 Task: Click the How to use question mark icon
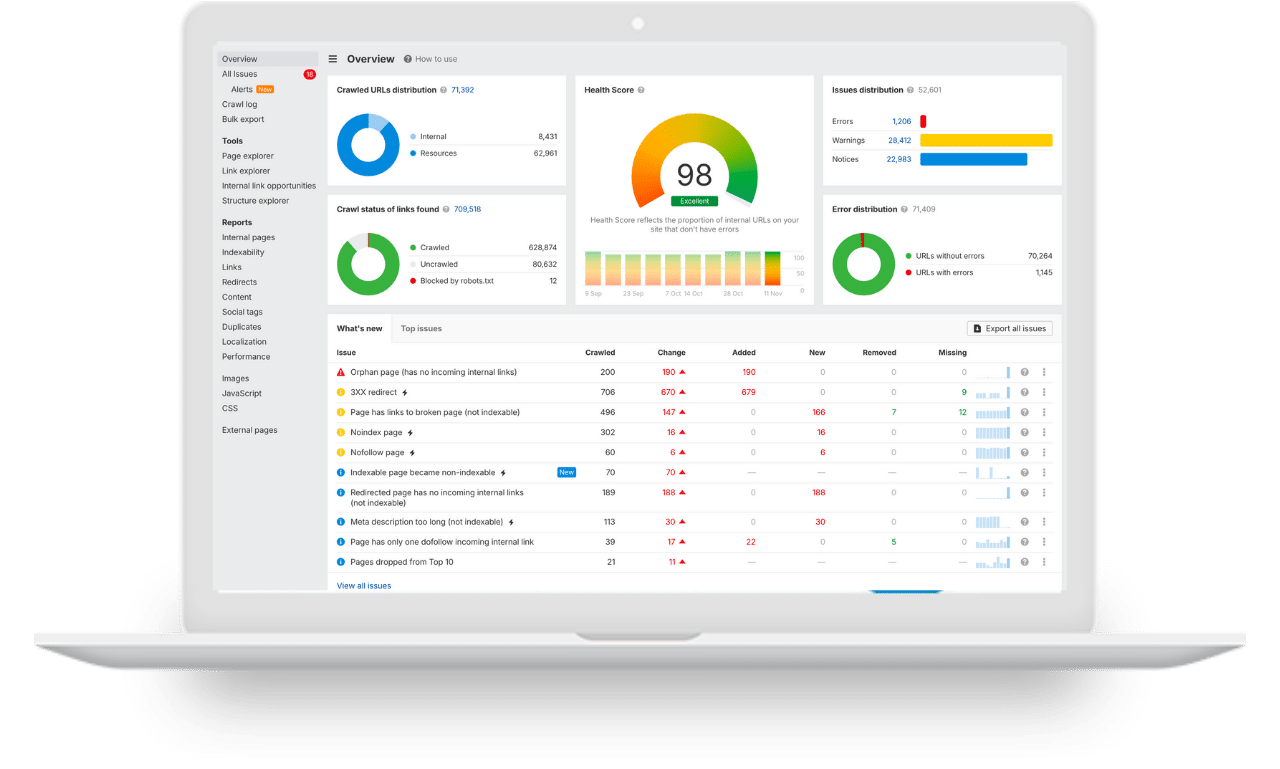pos(406,59)
